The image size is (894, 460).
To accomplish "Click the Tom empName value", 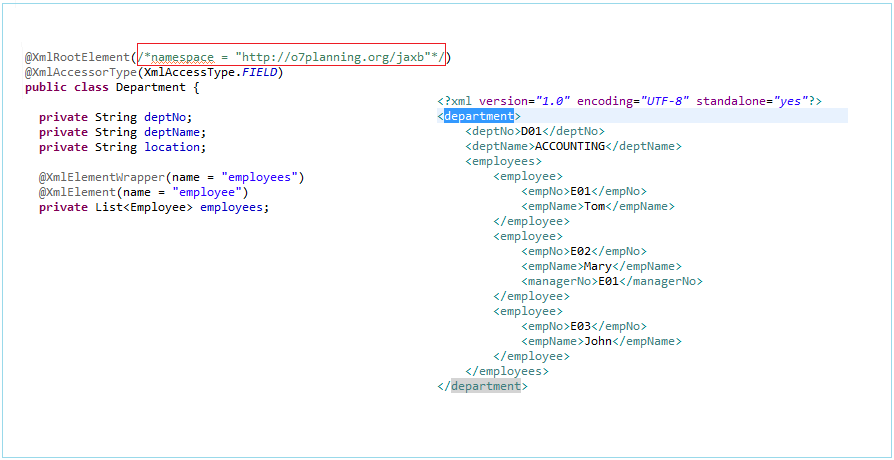I will [x=595, y=206].
